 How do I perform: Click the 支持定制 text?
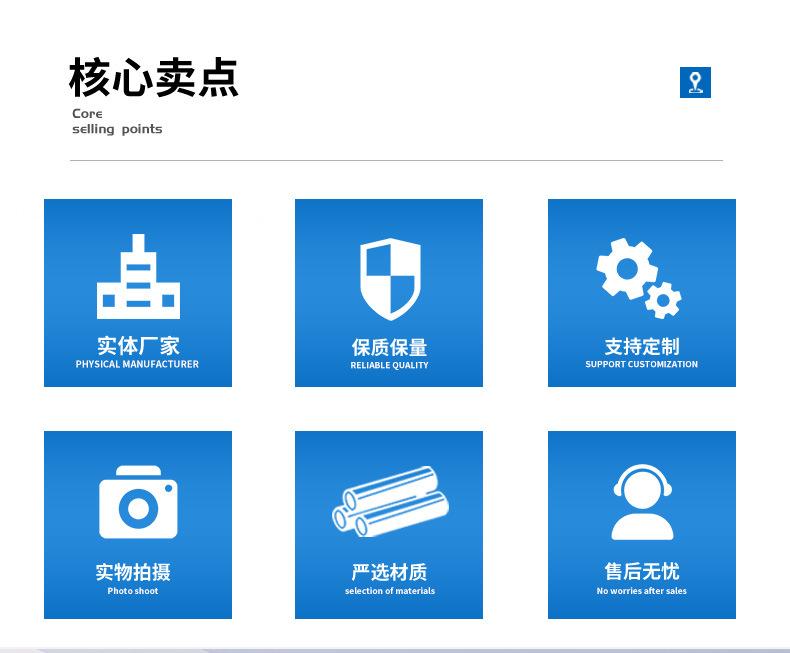641,346
